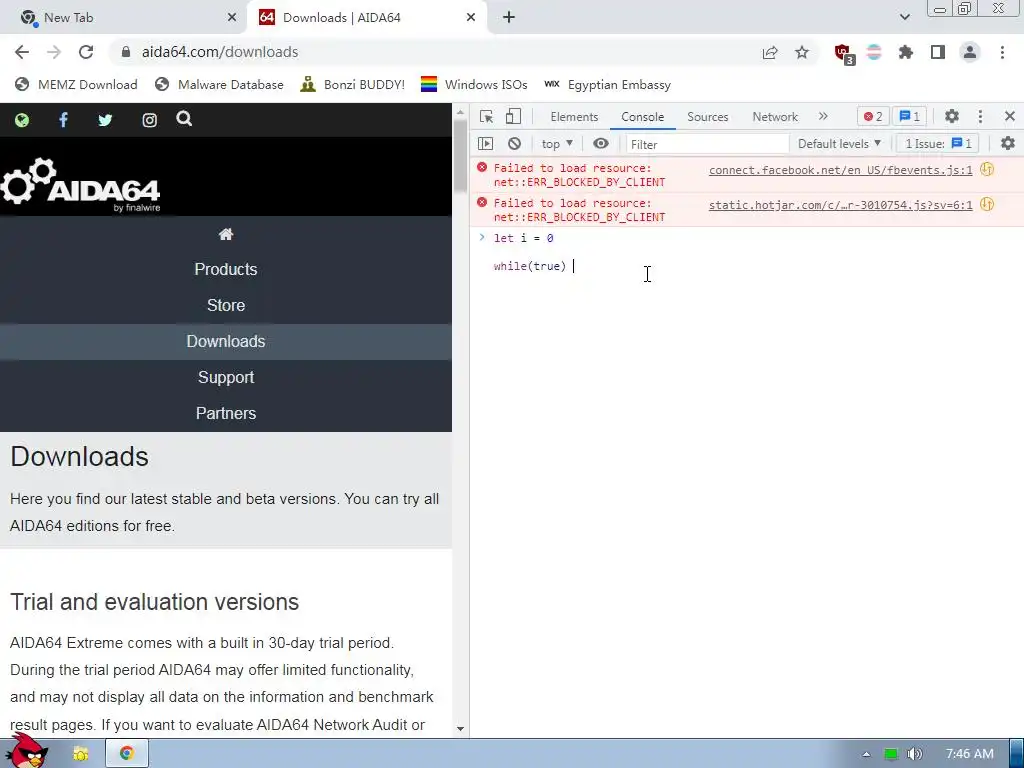Screen dimensions: 1024x768
Task: Create a live expression with eye icon
Action: pos(601,144)
